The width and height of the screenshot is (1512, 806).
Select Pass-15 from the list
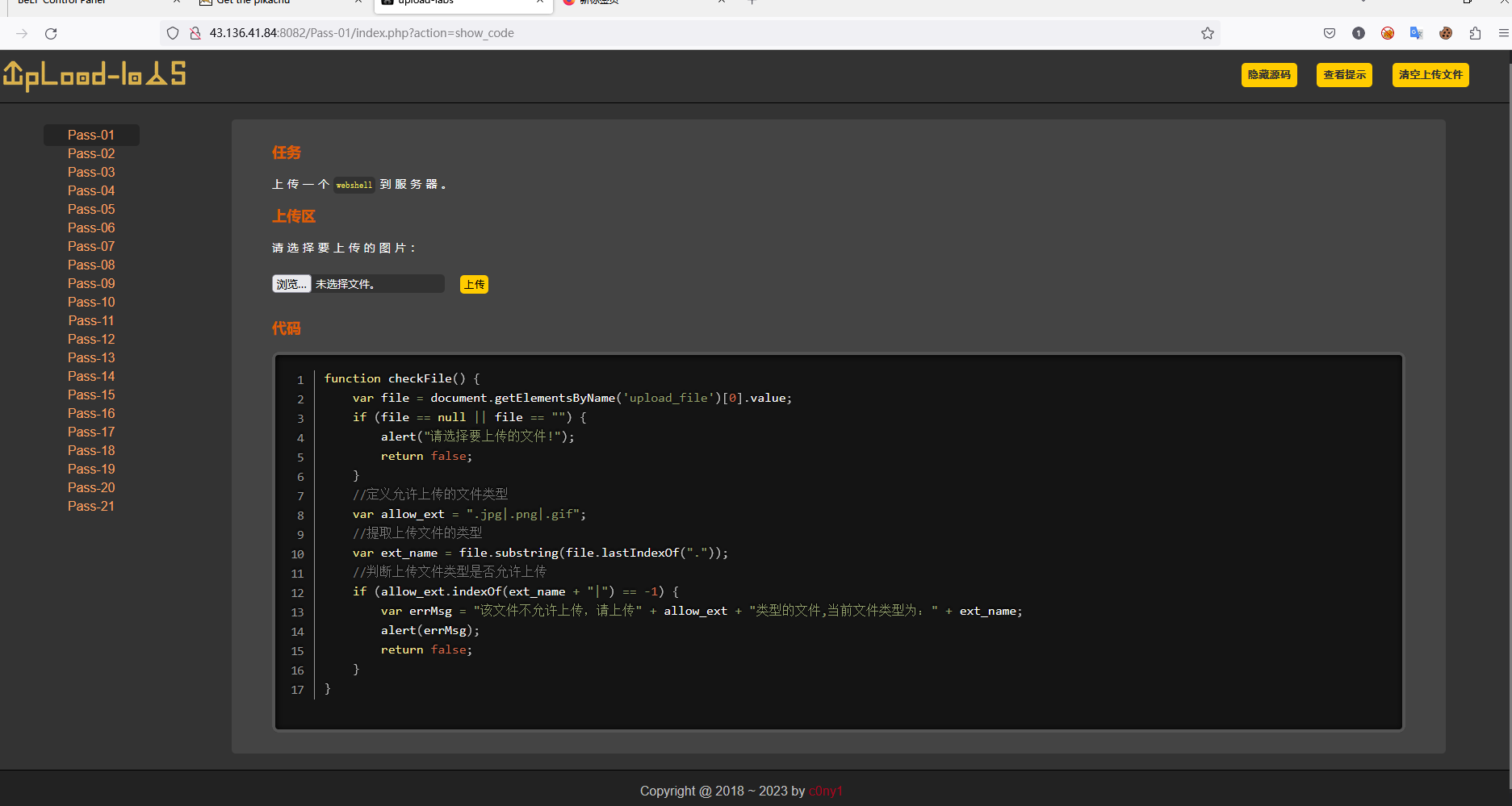[x=91, y=395]
